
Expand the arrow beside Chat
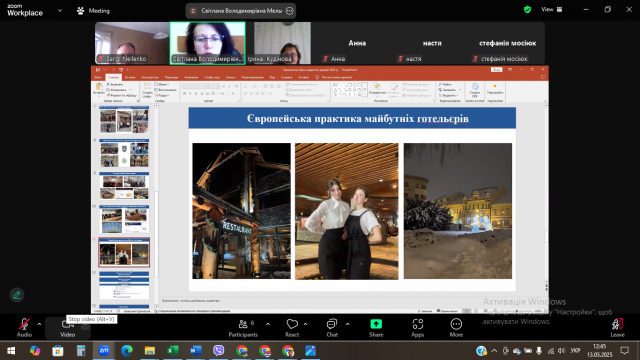click(347, 324)
